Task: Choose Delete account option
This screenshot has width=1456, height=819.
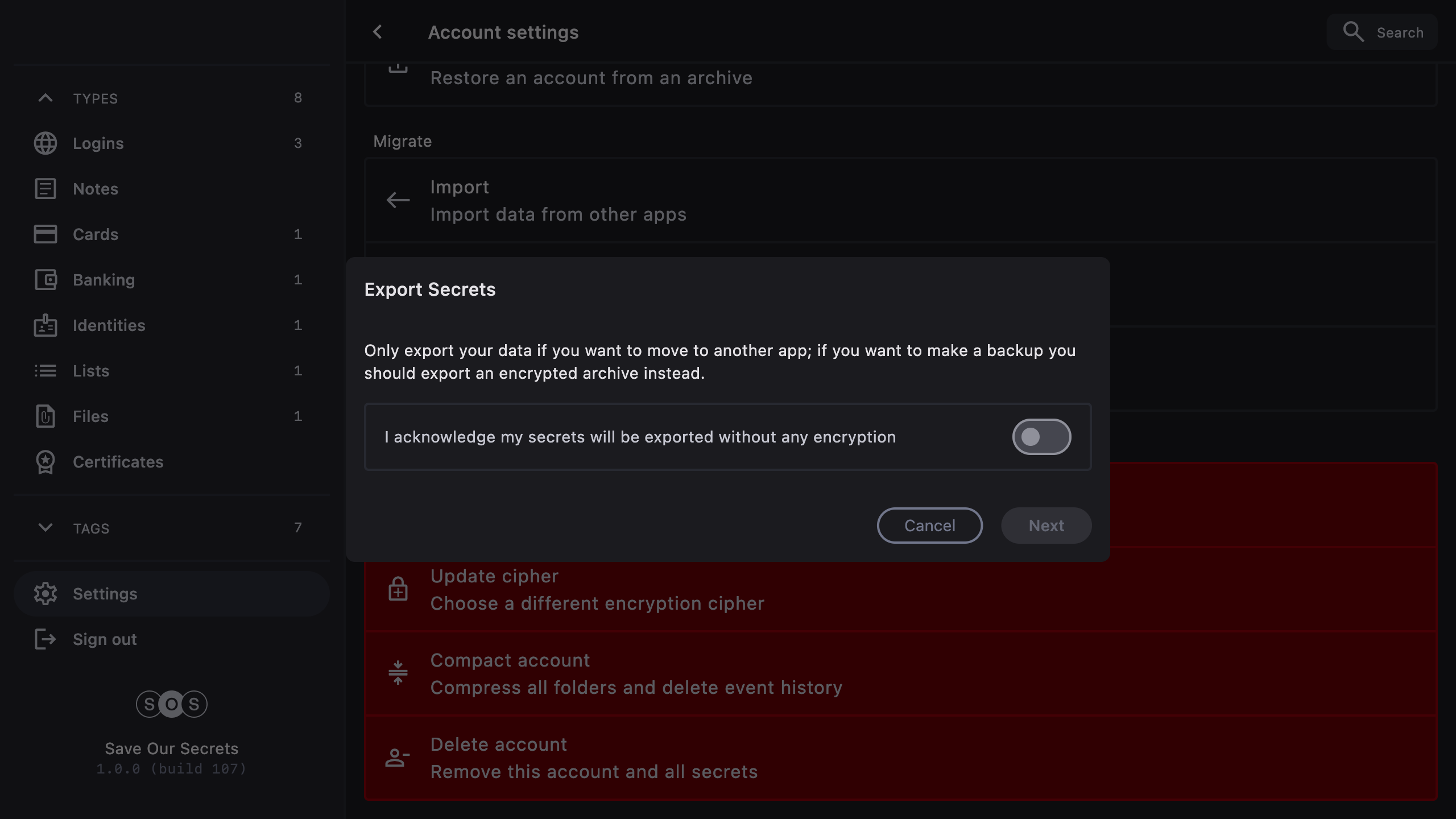Action: 594,758
